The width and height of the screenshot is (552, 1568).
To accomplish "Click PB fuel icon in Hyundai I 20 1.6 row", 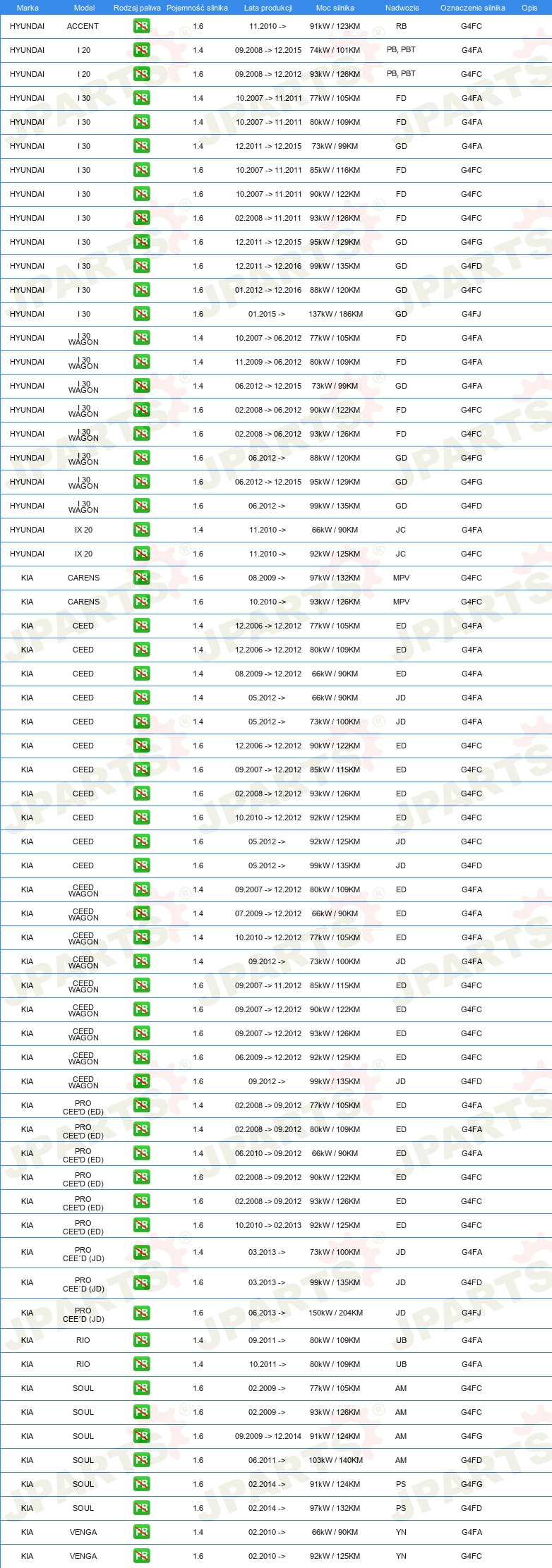I will [x=141, y=74].
